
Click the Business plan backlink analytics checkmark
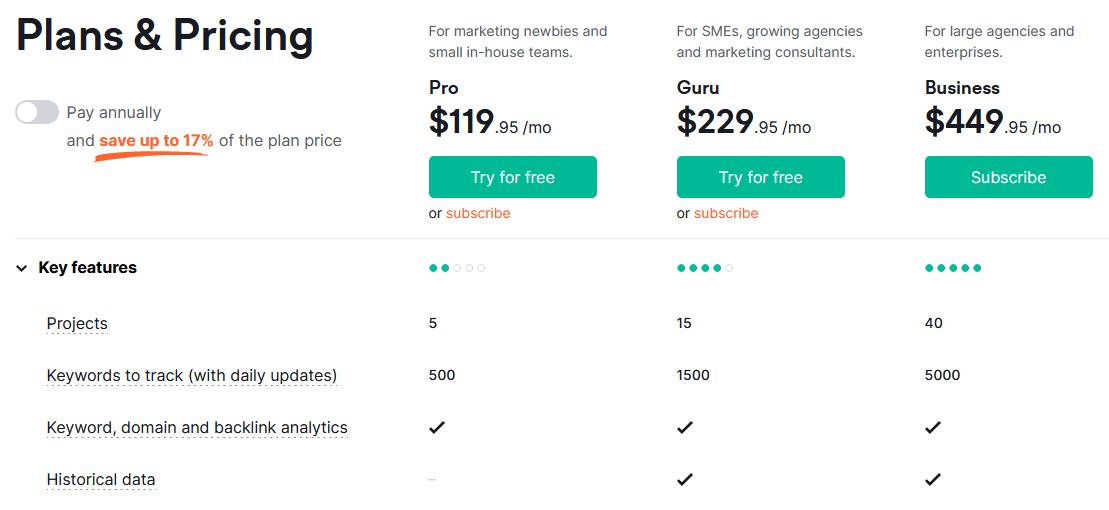click(x=933, y=427)
